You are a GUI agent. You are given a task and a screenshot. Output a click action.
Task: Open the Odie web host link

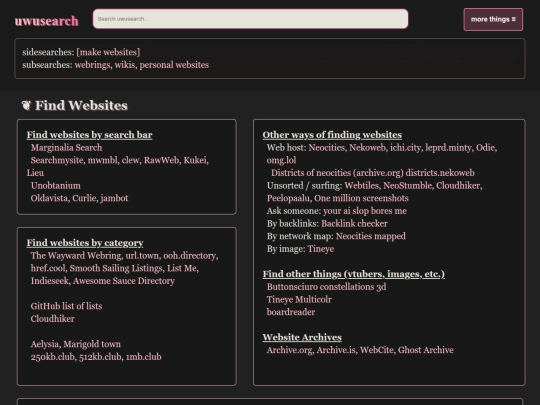(485, 147)
